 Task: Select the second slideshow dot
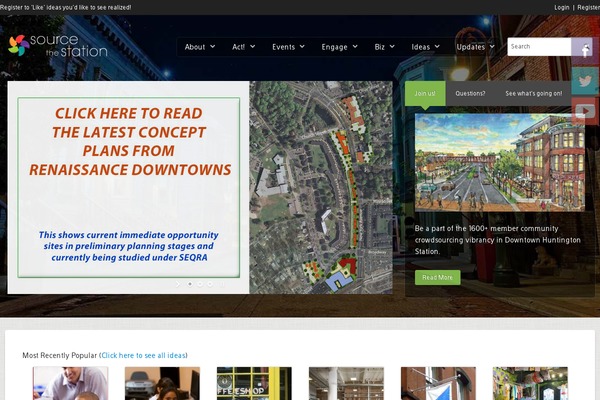200,284
